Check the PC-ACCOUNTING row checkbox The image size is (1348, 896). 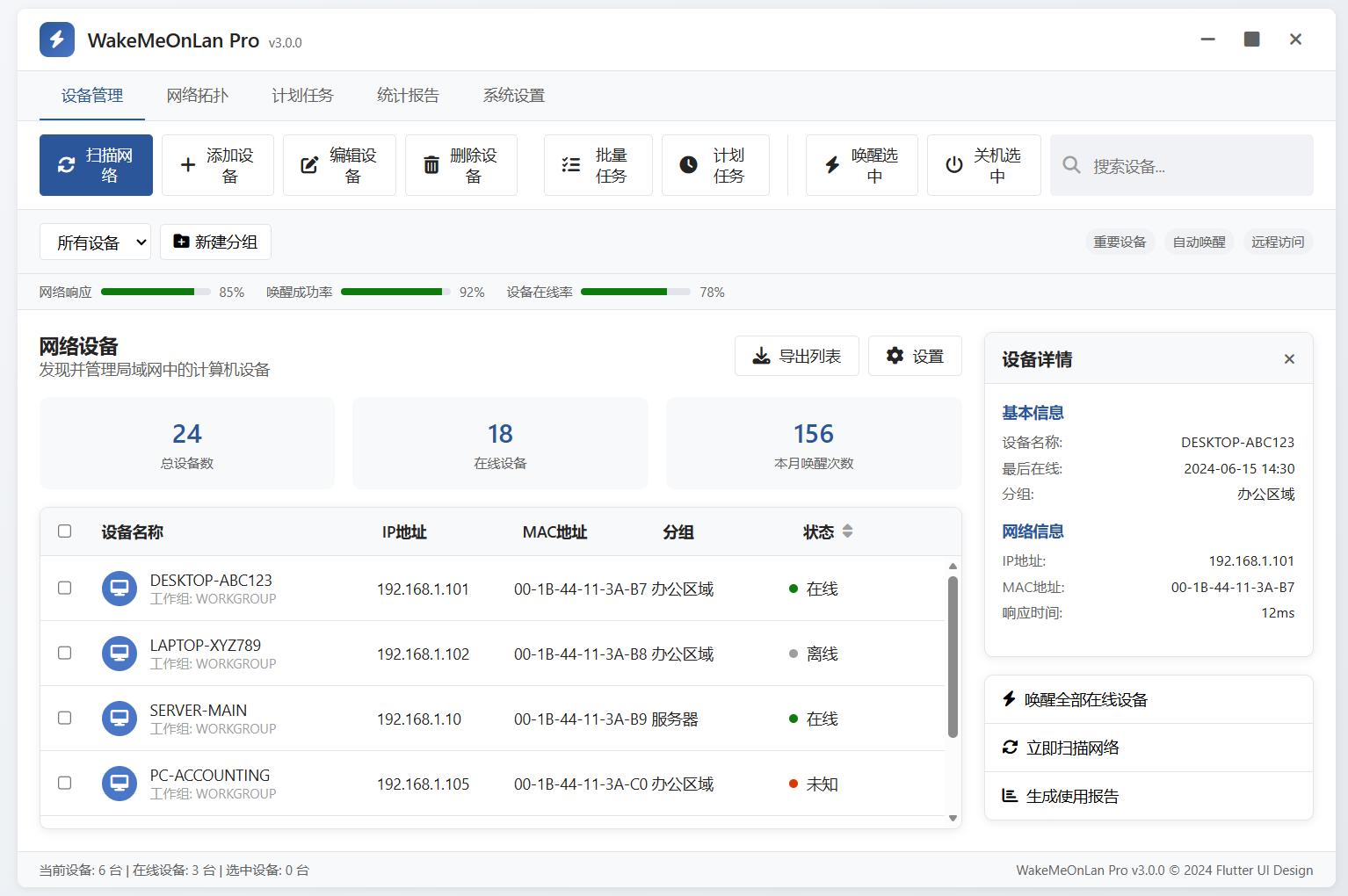tap(64, 783)
